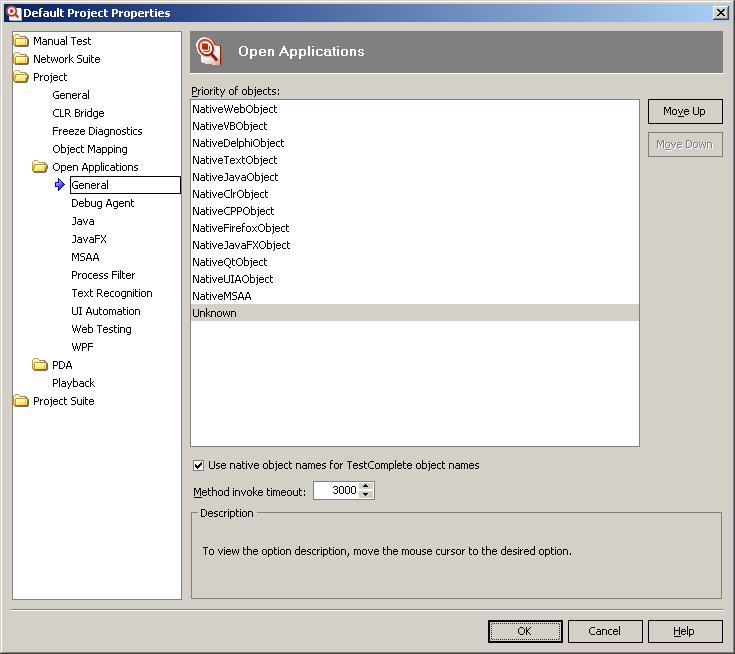Click the Method invoke timeout input field

[336, 491]
